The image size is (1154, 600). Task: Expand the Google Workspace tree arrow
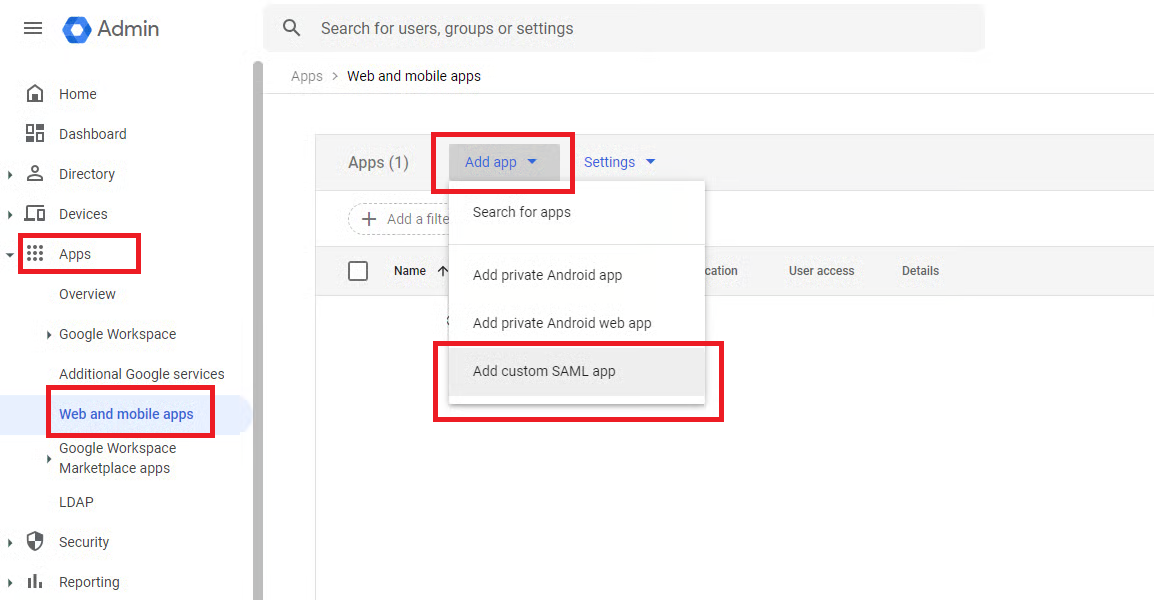tap(49, 335)
